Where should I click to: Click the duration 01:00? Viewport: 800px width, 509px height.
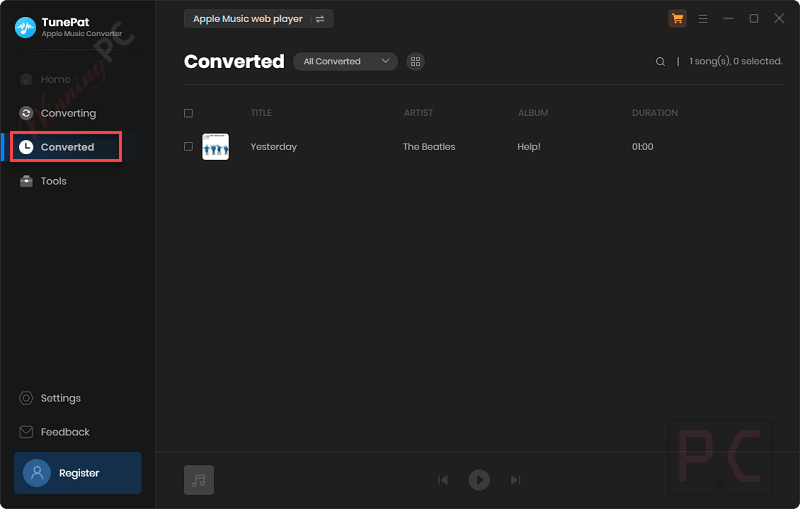(642, 147)
